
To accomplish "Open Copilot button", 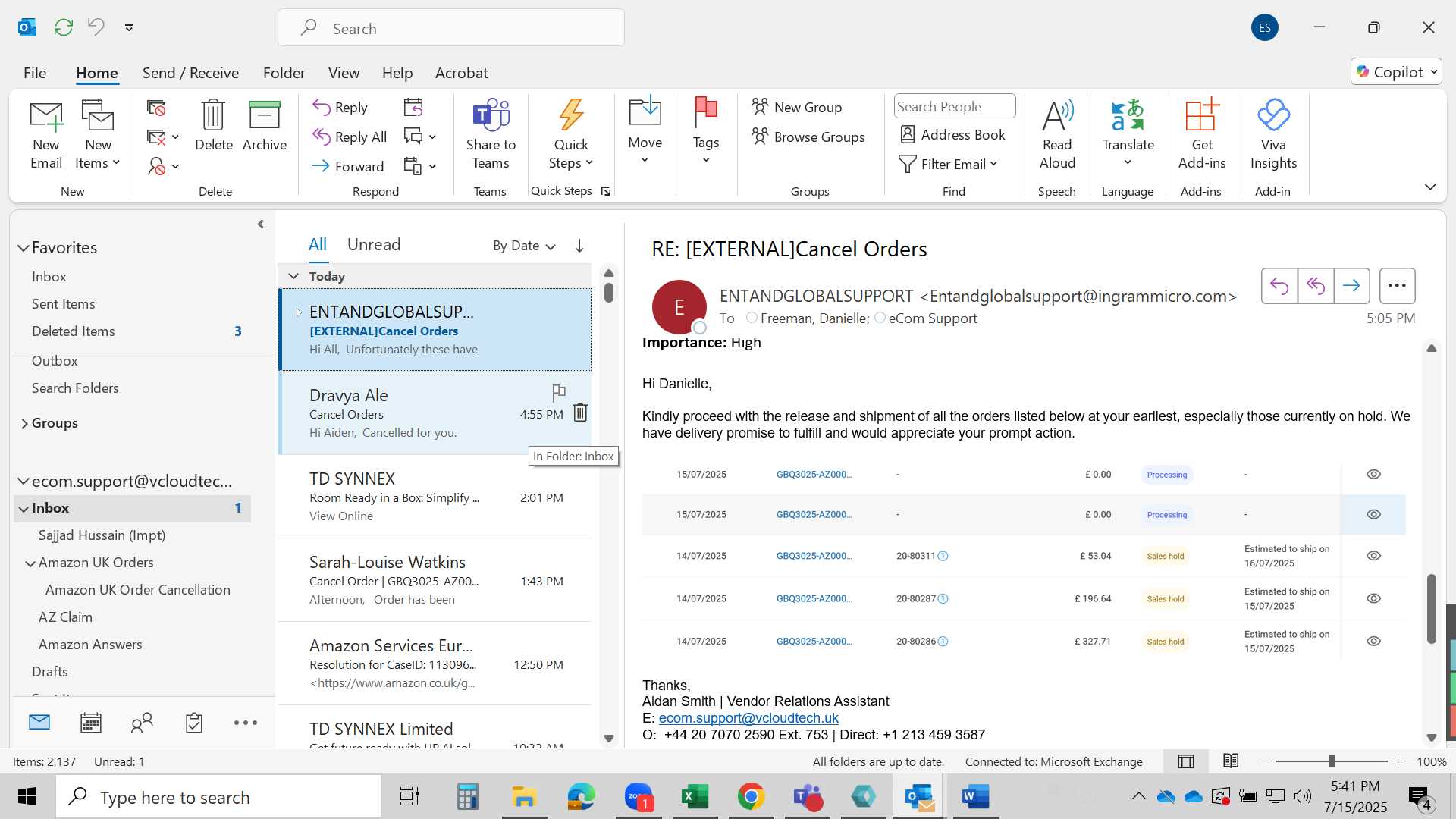I will 1396,71.
